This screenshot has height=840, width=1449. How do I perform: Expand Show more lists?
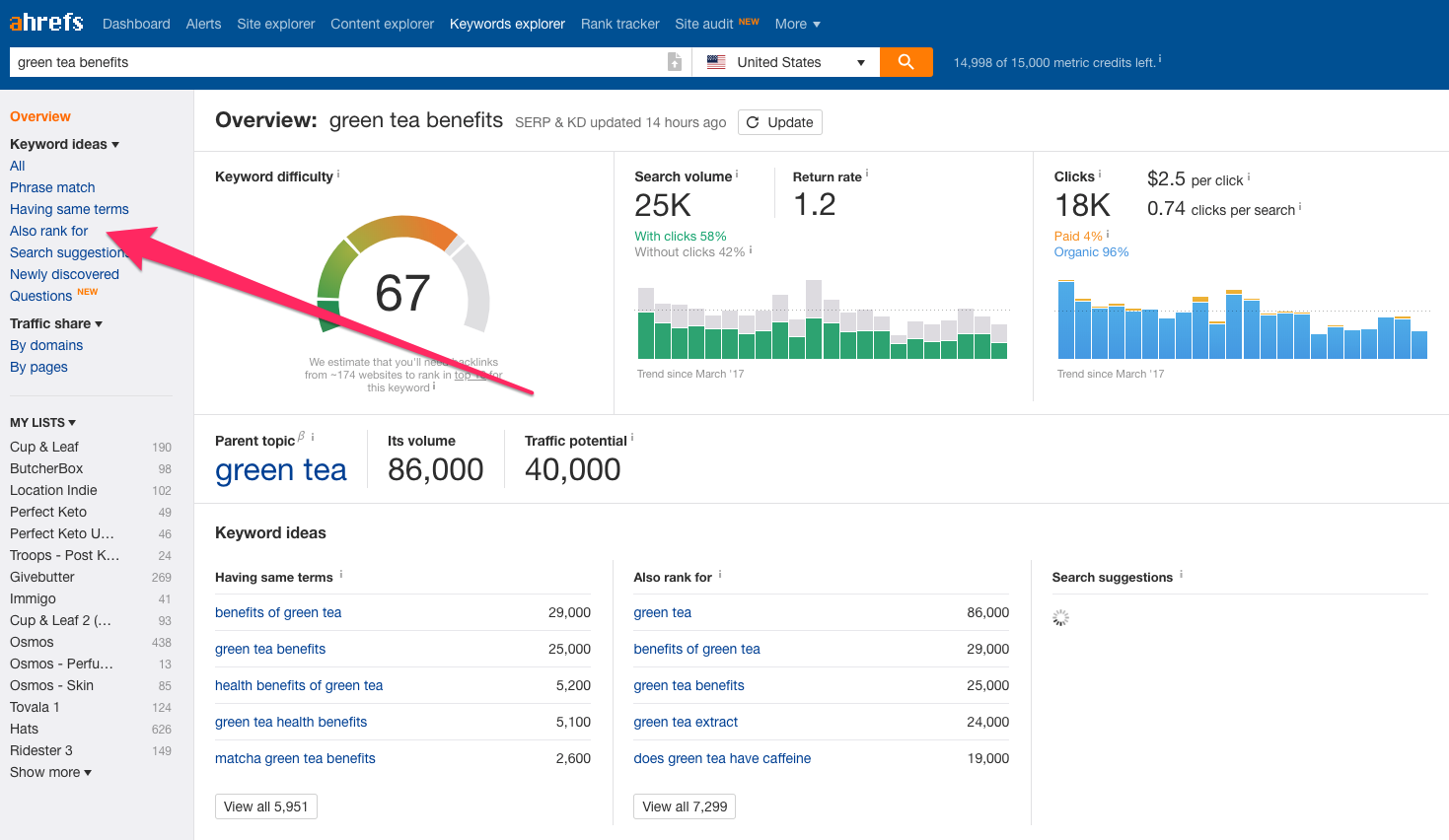[x=50, y=772]
